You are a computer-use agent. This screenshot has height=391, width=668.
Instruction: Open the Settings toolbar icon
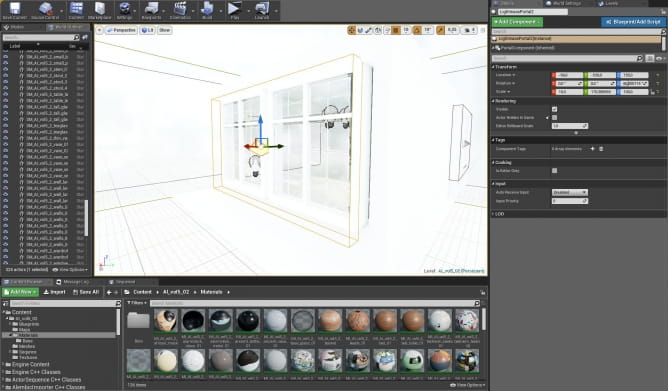124,10
